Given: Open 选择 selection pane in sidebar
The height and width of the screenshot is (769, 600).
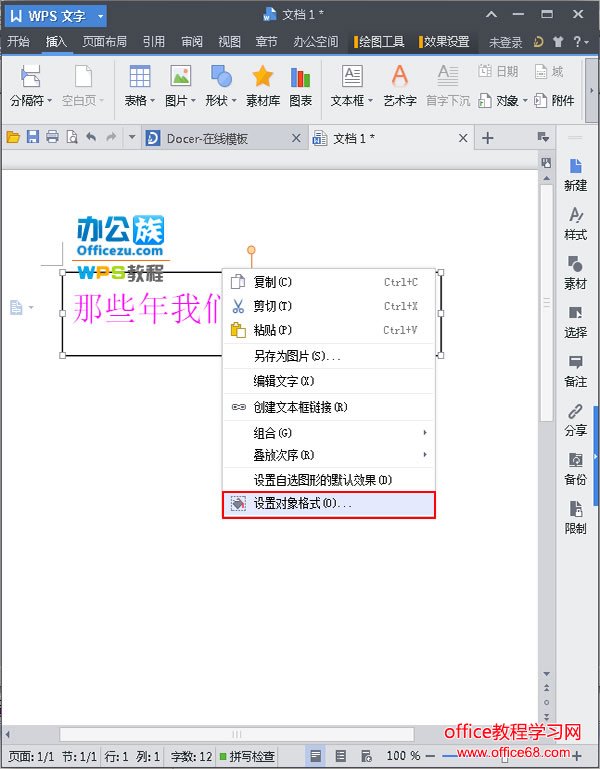Looking at the screenshot, I should pyautogui.click(x=575, y=322).
